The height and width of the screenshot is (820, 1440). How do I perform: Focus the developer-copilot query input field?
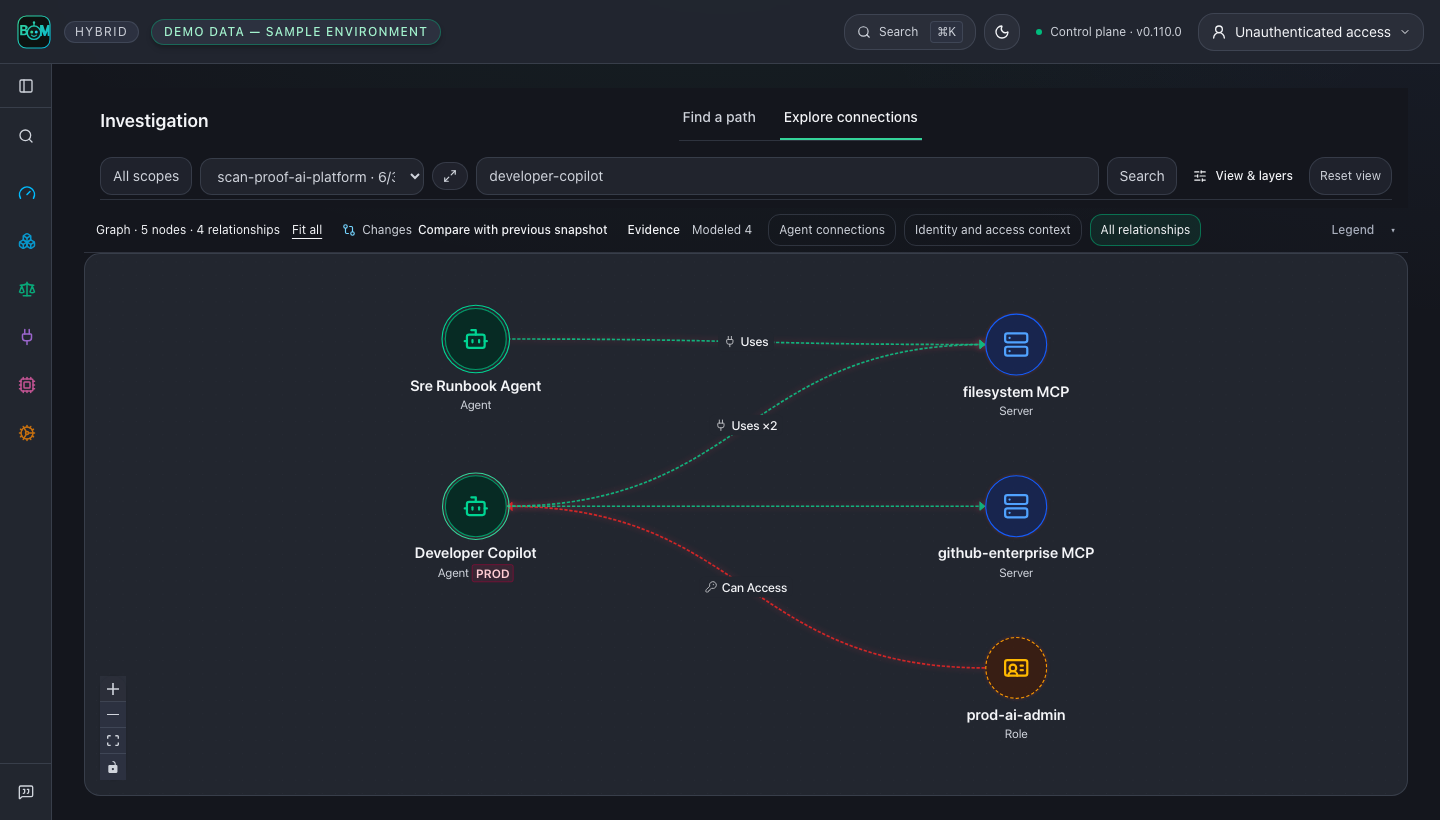click(x=788, y=176)
